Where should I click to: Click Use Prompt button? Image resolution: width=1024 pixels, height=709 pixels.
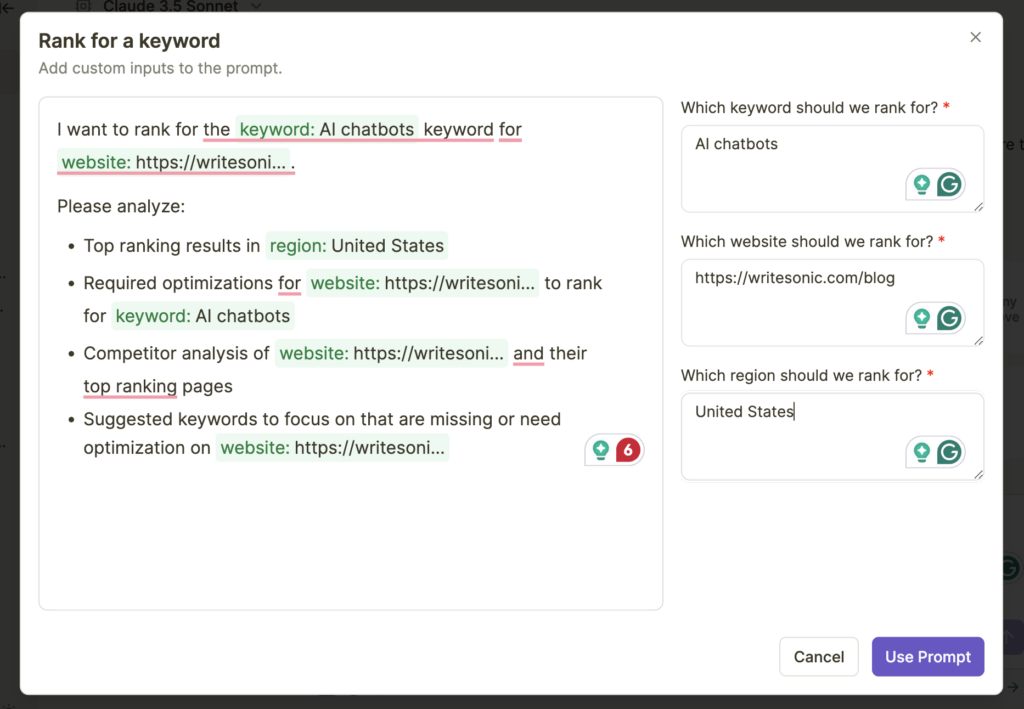click(927, 657)
